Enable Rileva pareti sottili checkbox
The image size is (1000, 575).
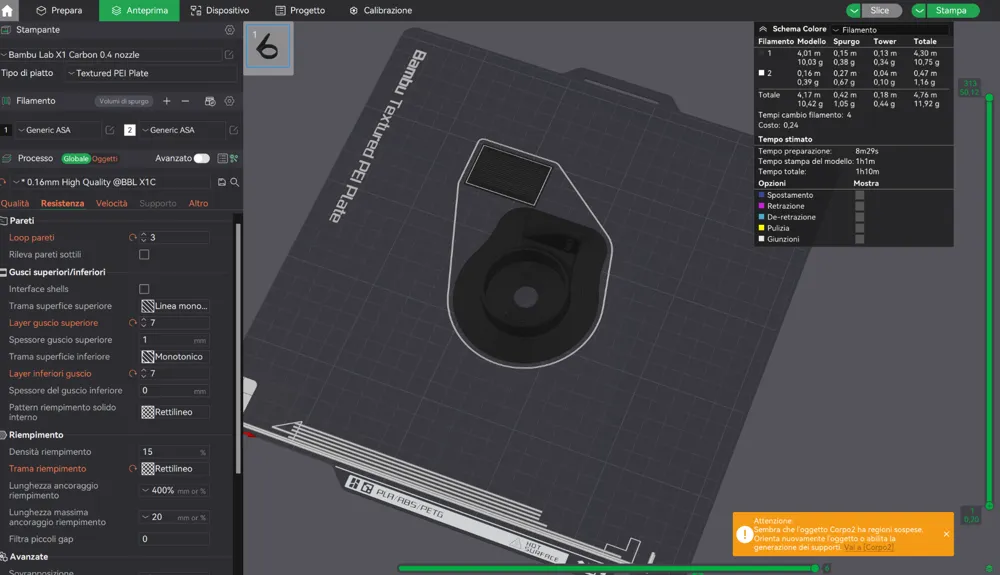(x=144, y=254)
